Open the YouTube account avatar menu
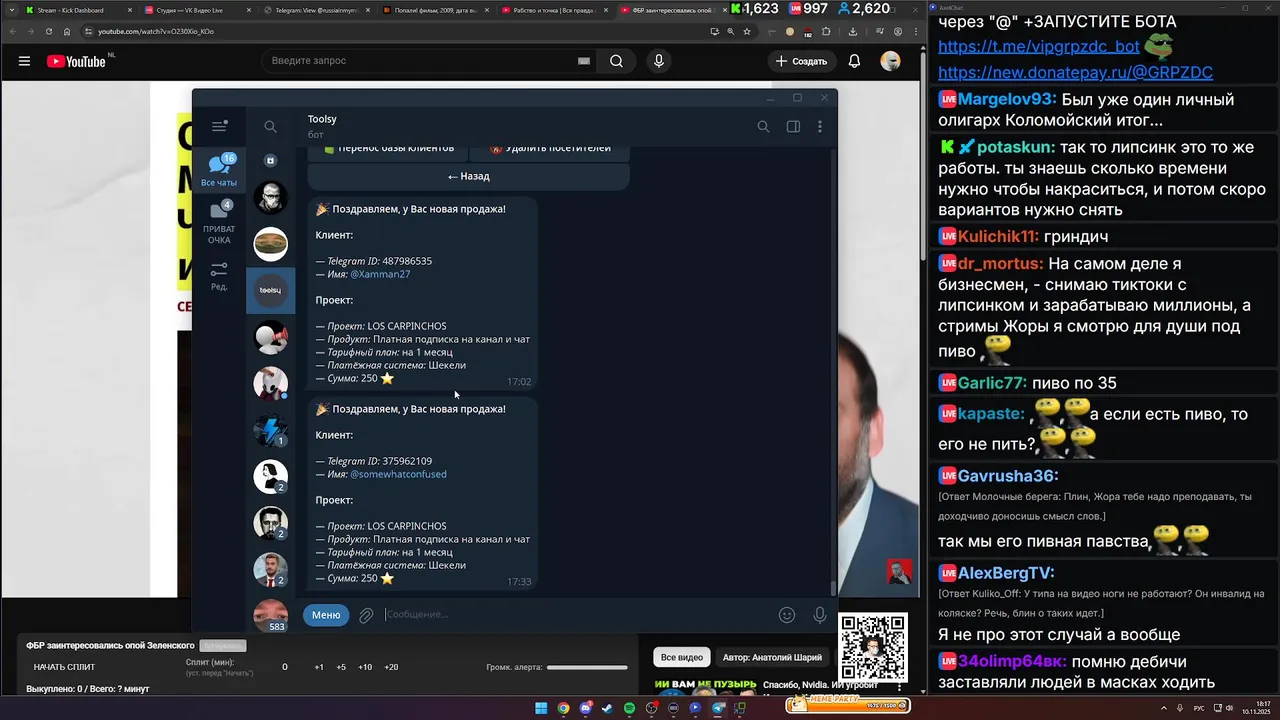The image size is (1280, 720). [890, 61]
